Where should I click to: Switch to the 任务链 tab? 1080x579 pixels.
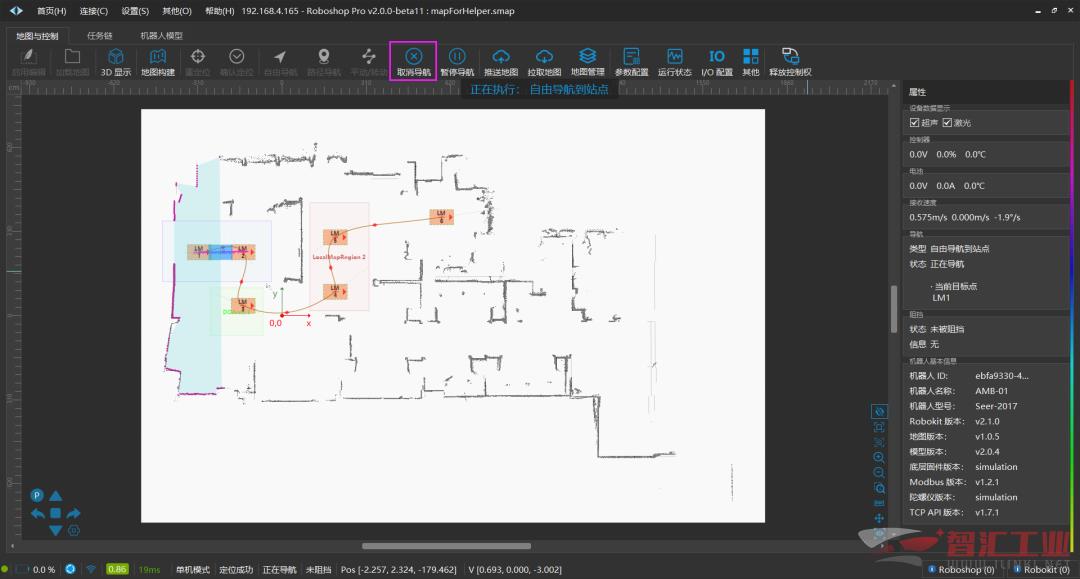click(x=100, y=35)
